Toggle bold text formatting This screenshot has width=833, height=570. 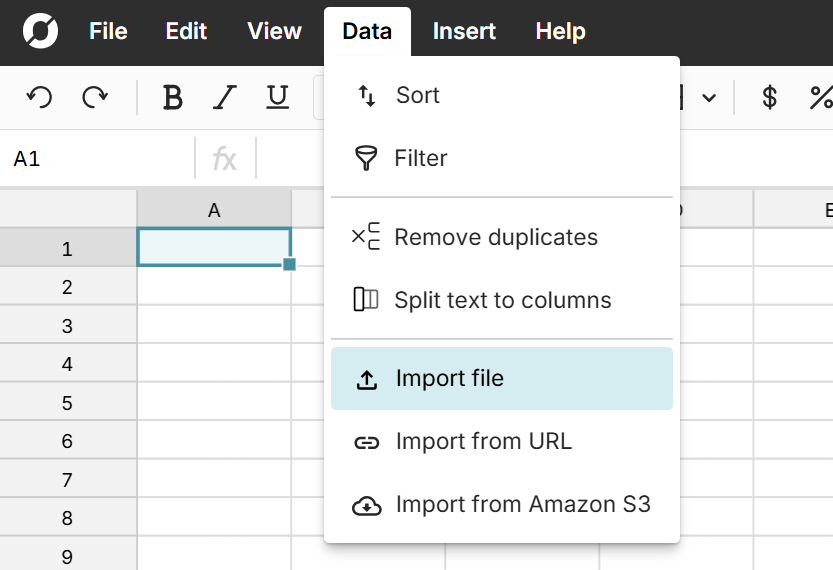pyautogui.click(x=172, y=97)
